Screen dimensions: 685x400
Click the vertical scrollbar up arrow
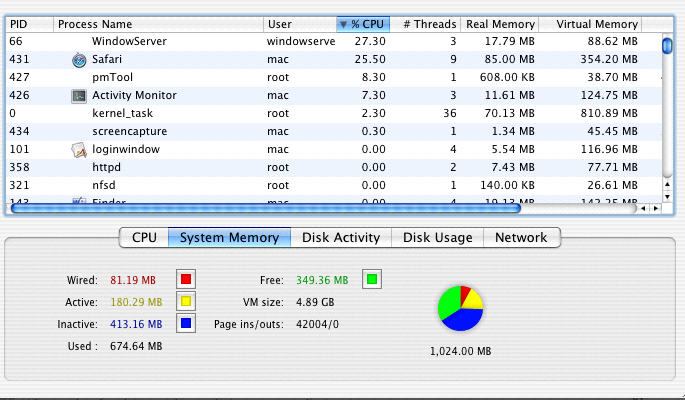coord(667,185)
